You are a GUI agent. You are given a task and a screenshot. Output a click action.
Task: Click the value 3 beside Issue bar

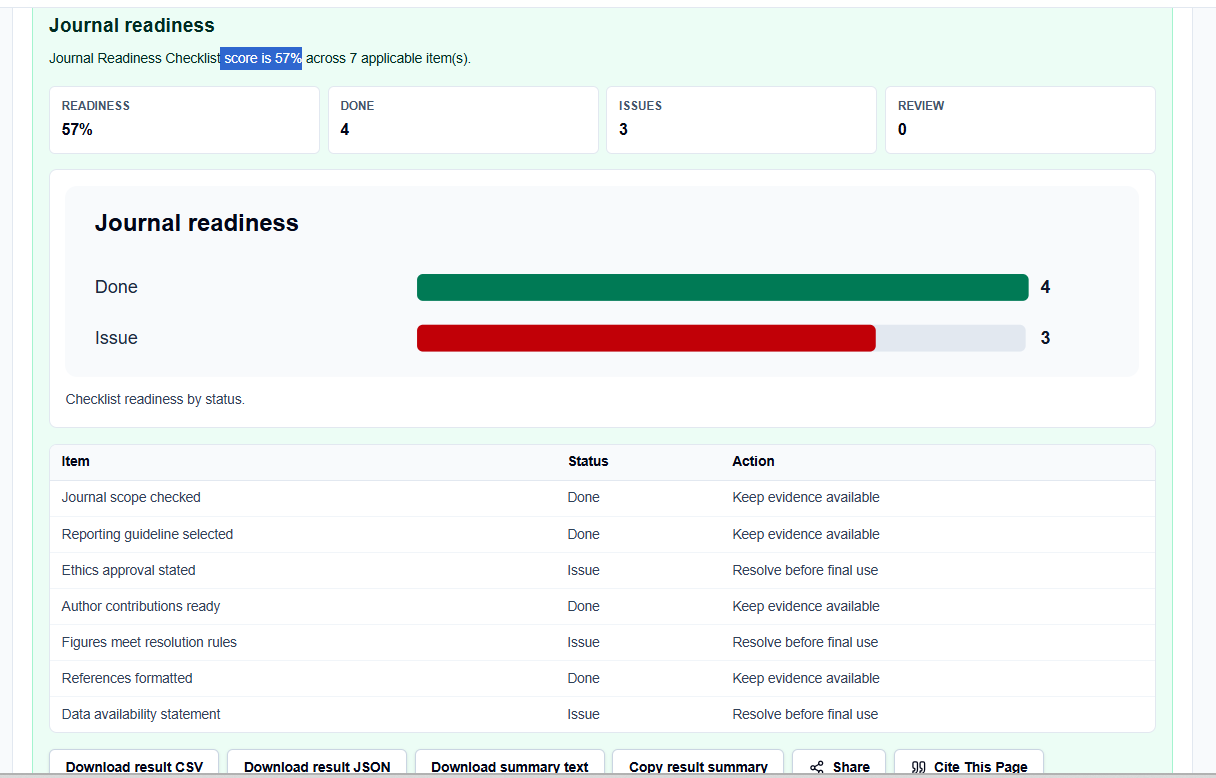click(1045, 338)
